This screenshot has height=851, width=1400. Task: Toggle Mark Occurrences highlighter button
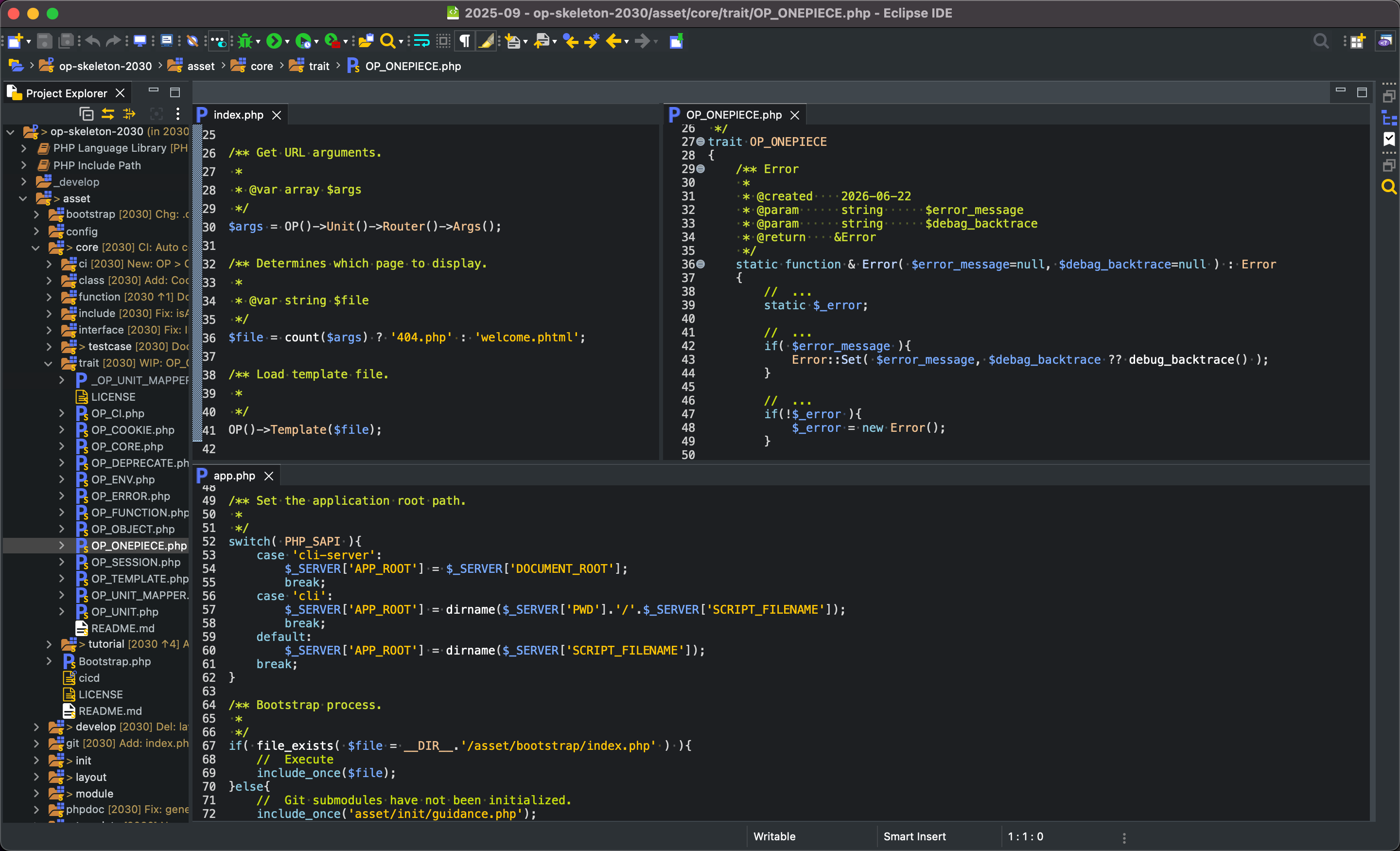(x=487, y=41)
